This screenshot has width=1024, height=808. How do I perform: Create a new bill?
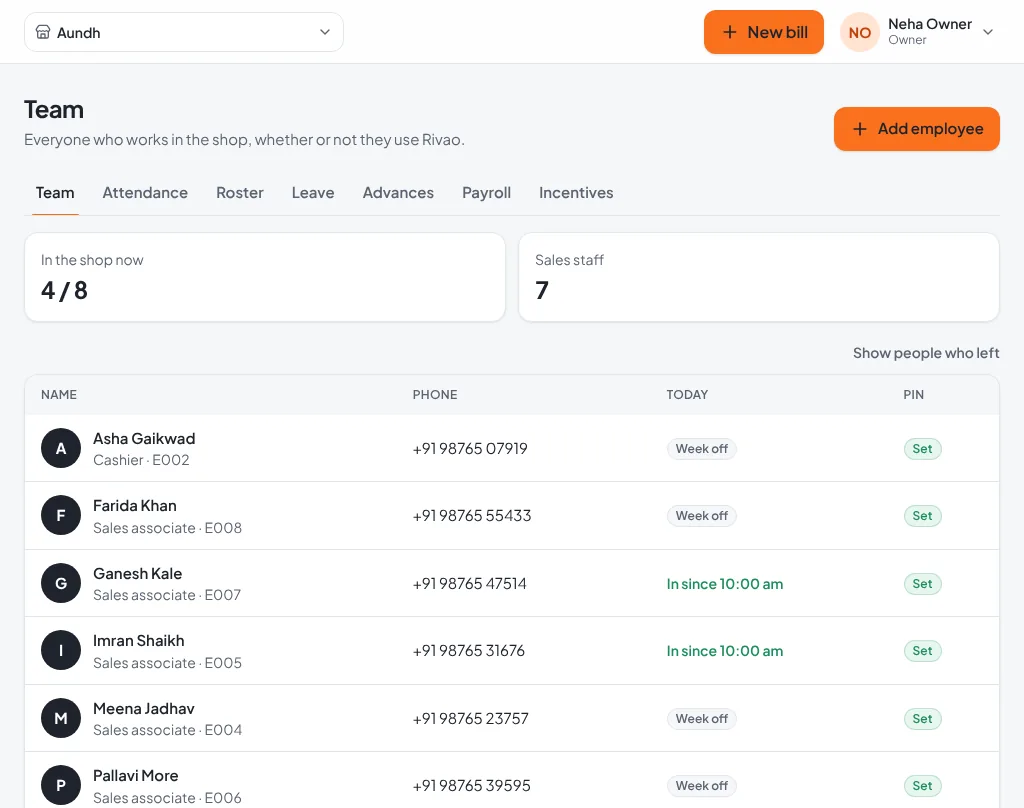pyautogui.click(x=763, y=32)
